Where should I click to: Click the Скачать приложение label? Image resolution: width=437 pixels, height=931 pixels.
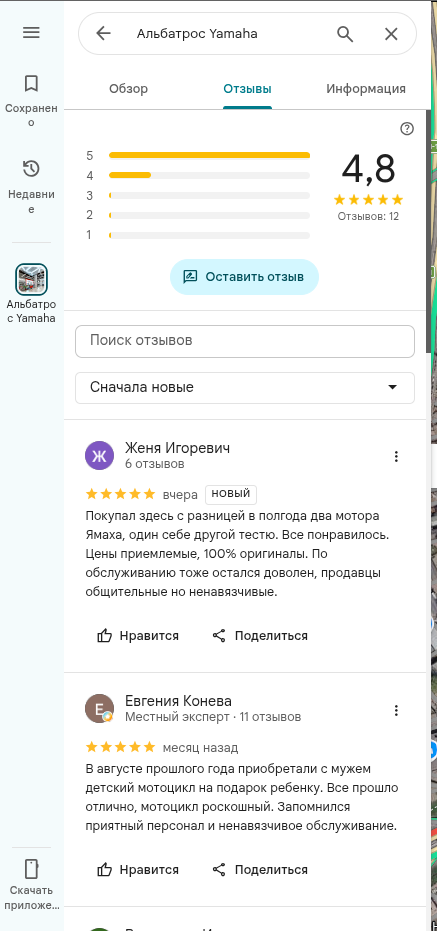click(x=31, y=898)
